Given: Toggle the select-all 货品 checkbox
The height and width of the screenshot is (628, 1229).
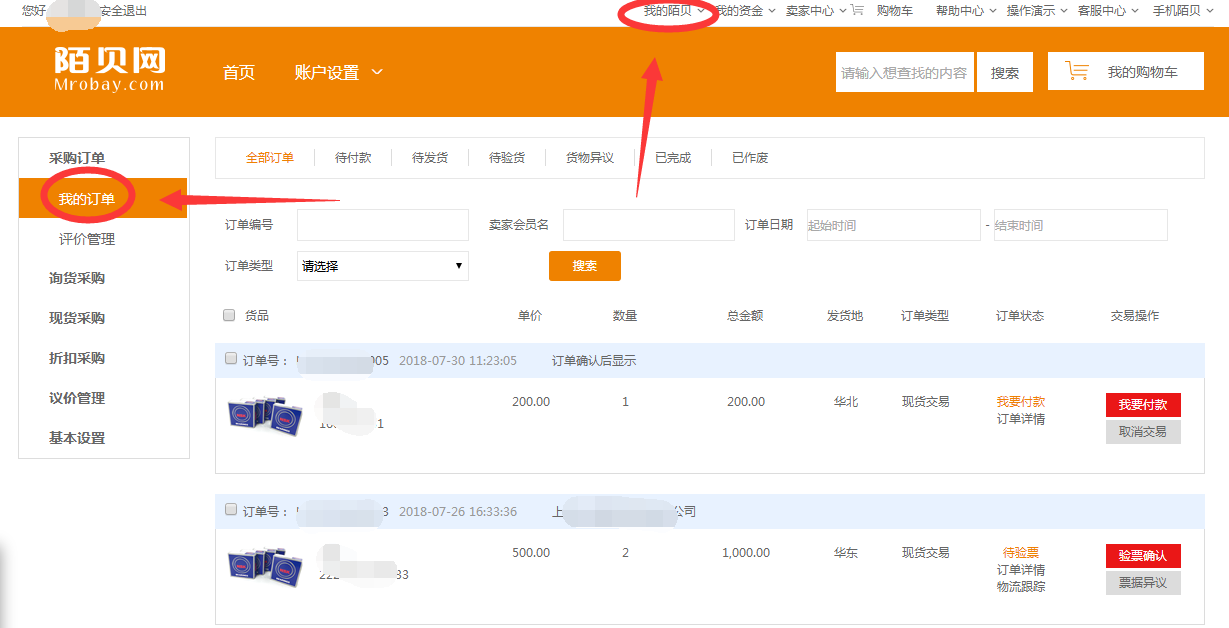Looking at the screenshot, I should [x=229, y=315].
